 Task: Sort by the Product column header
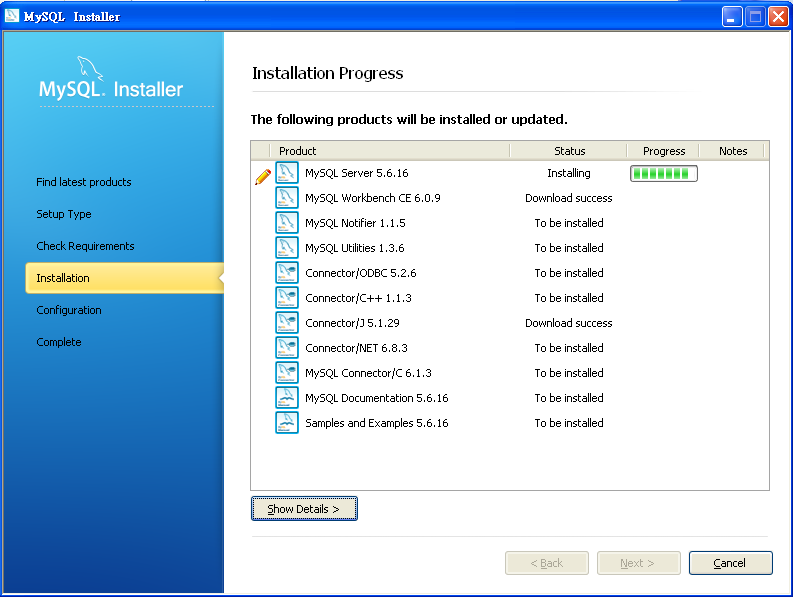point(389,151)
